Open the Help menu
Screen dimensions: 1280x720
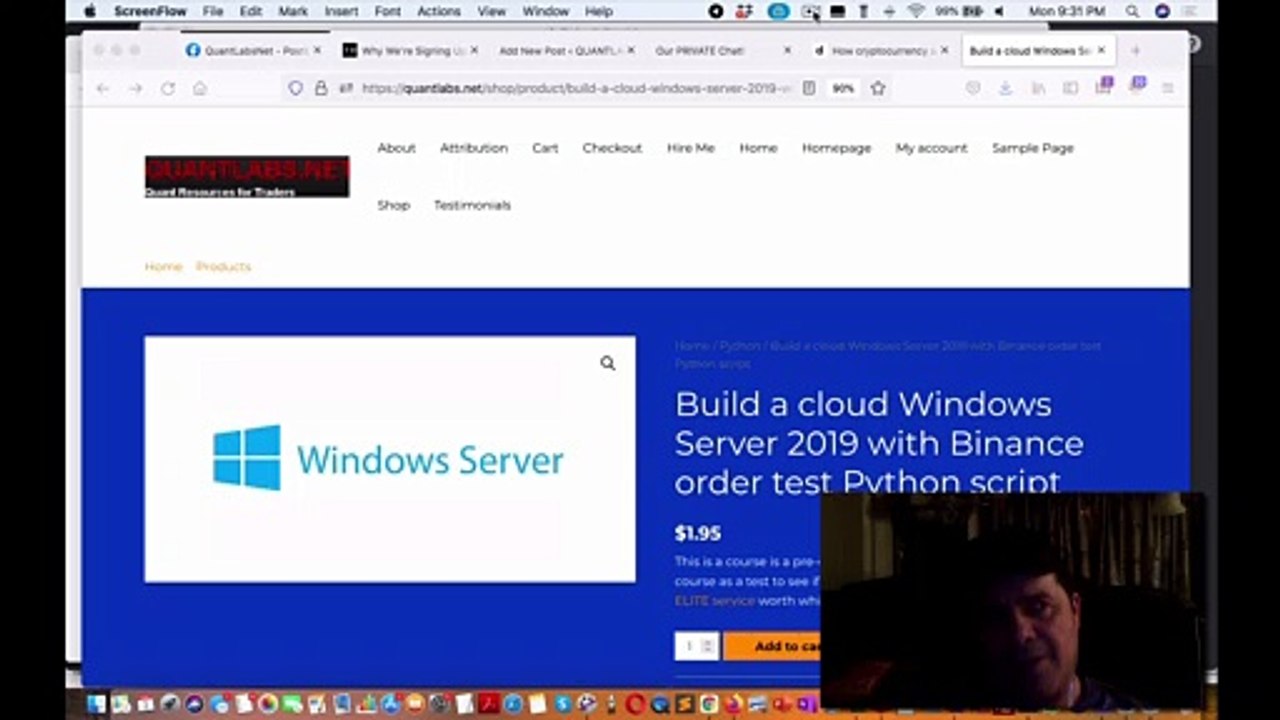point(599,11)
